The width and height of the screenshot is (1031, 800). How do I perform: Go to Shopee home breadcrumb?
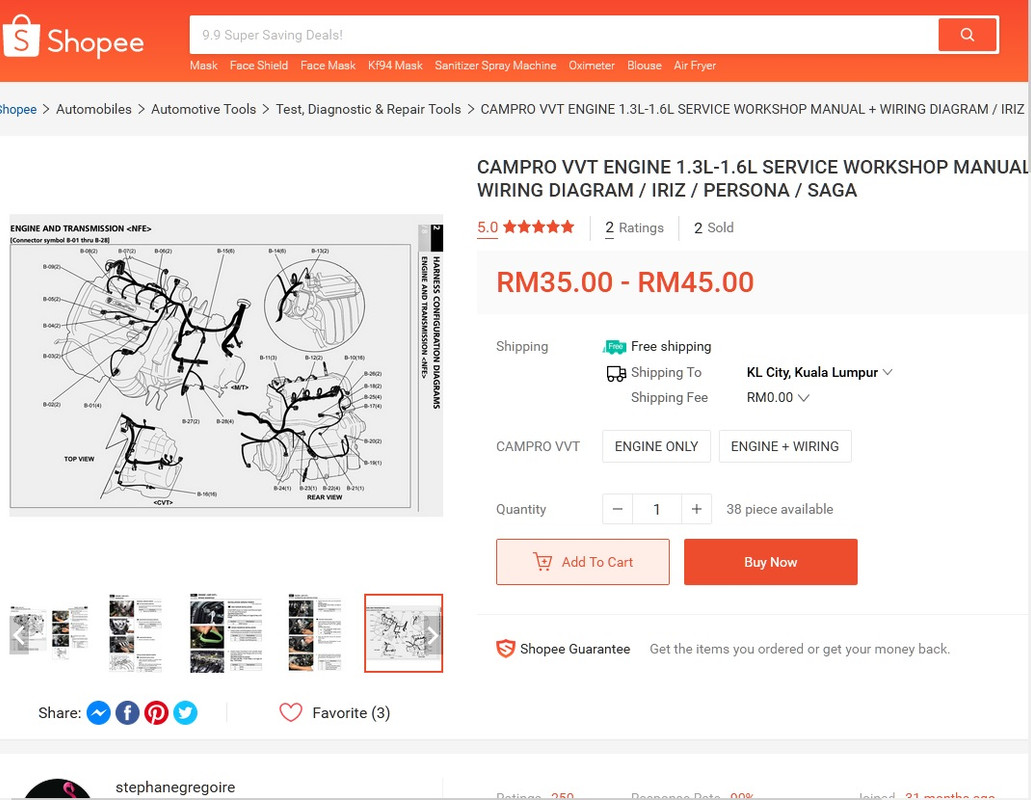[x=18, y=109]
